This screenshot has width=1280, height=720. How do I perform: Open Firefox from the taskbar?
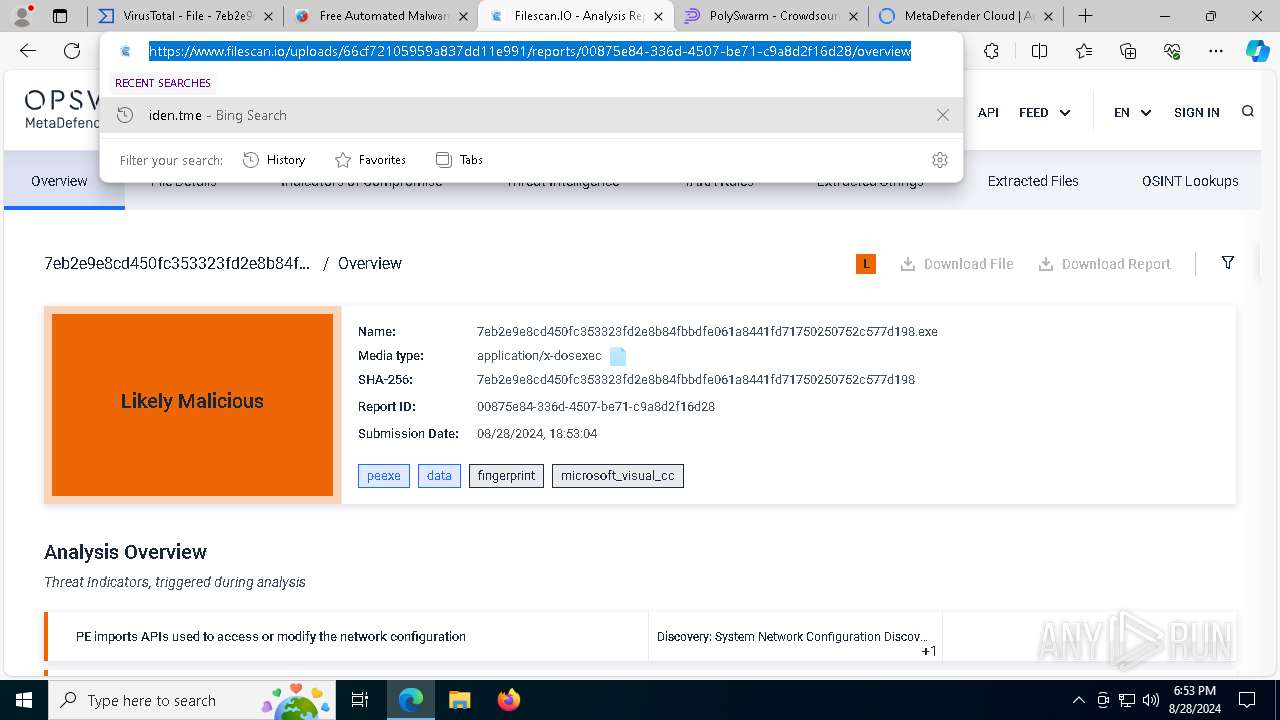pos(508,700)
